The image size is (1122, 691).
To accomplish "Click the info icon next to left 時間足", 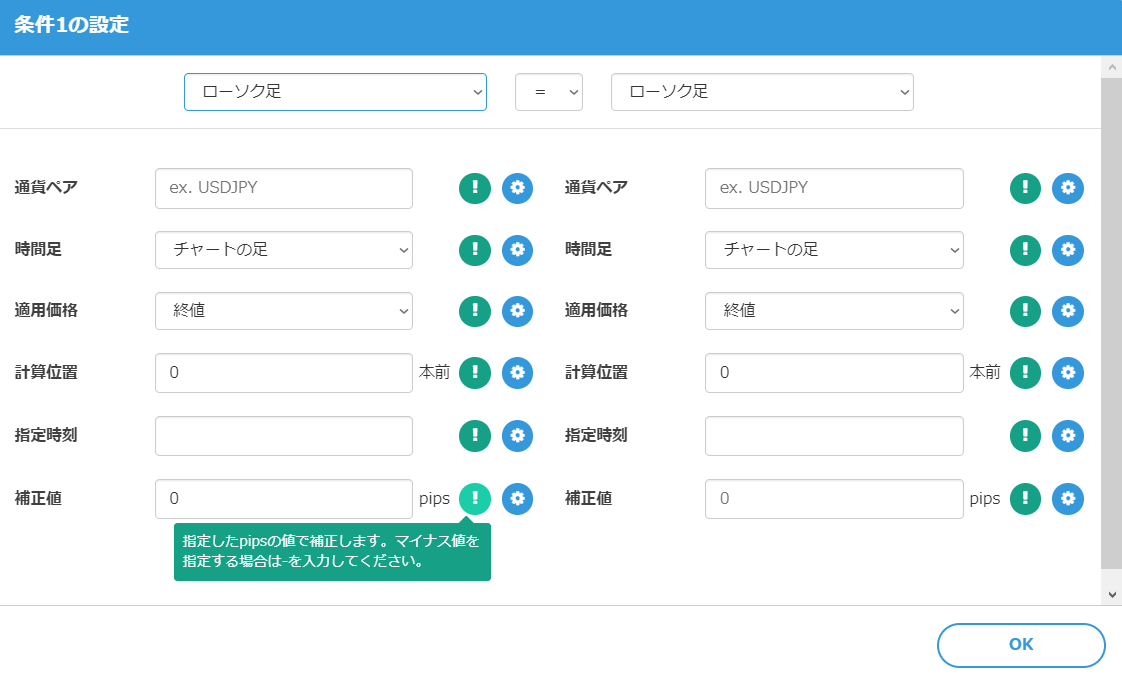I will point(474,250).
